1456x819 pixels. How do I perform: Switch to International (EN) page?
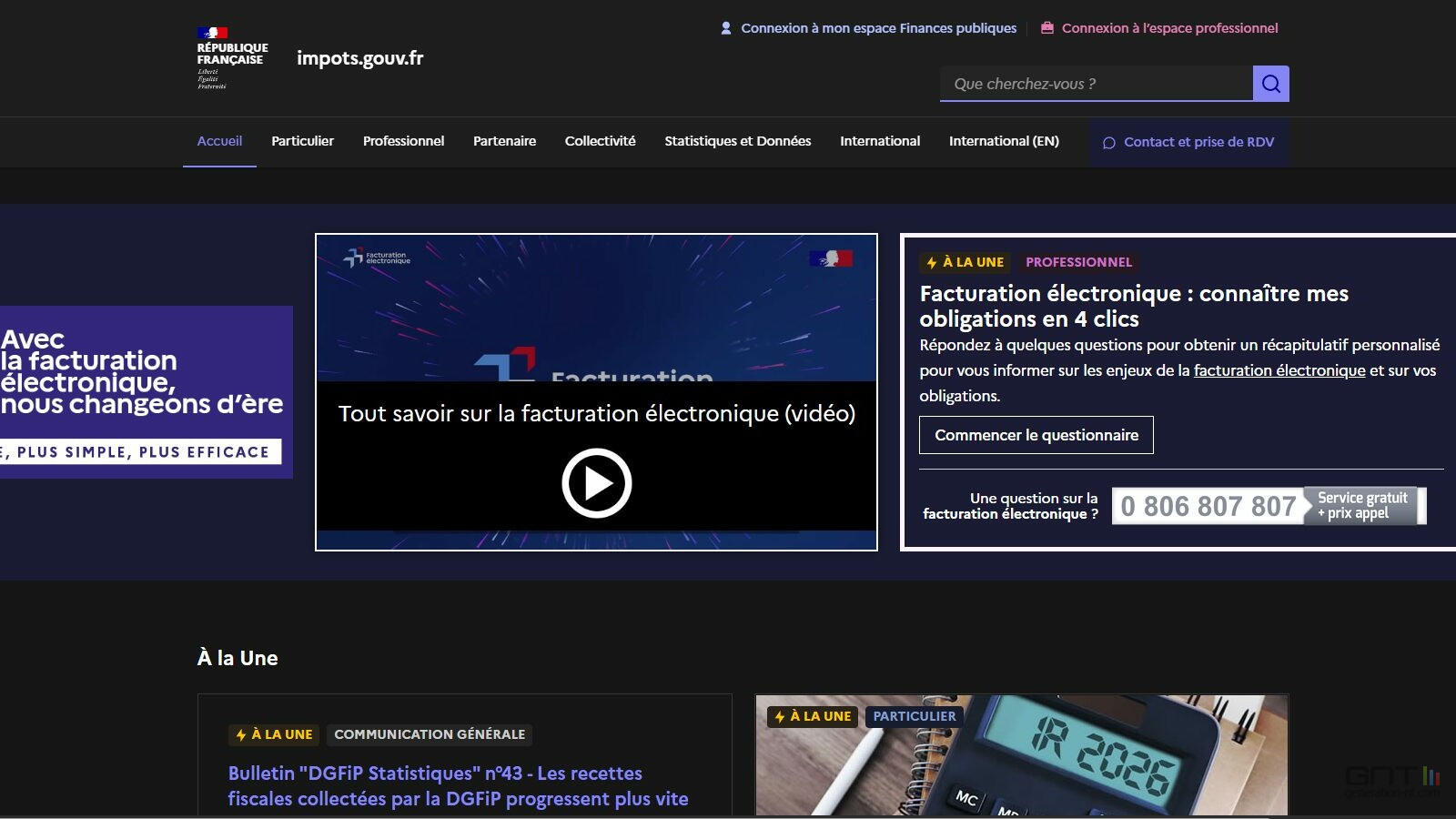point(1004,141)
